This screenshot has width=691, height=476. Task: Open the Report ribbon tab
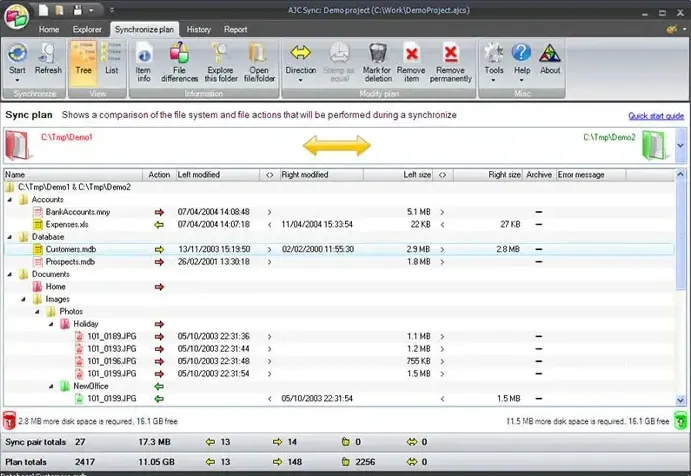click(235, 30)
